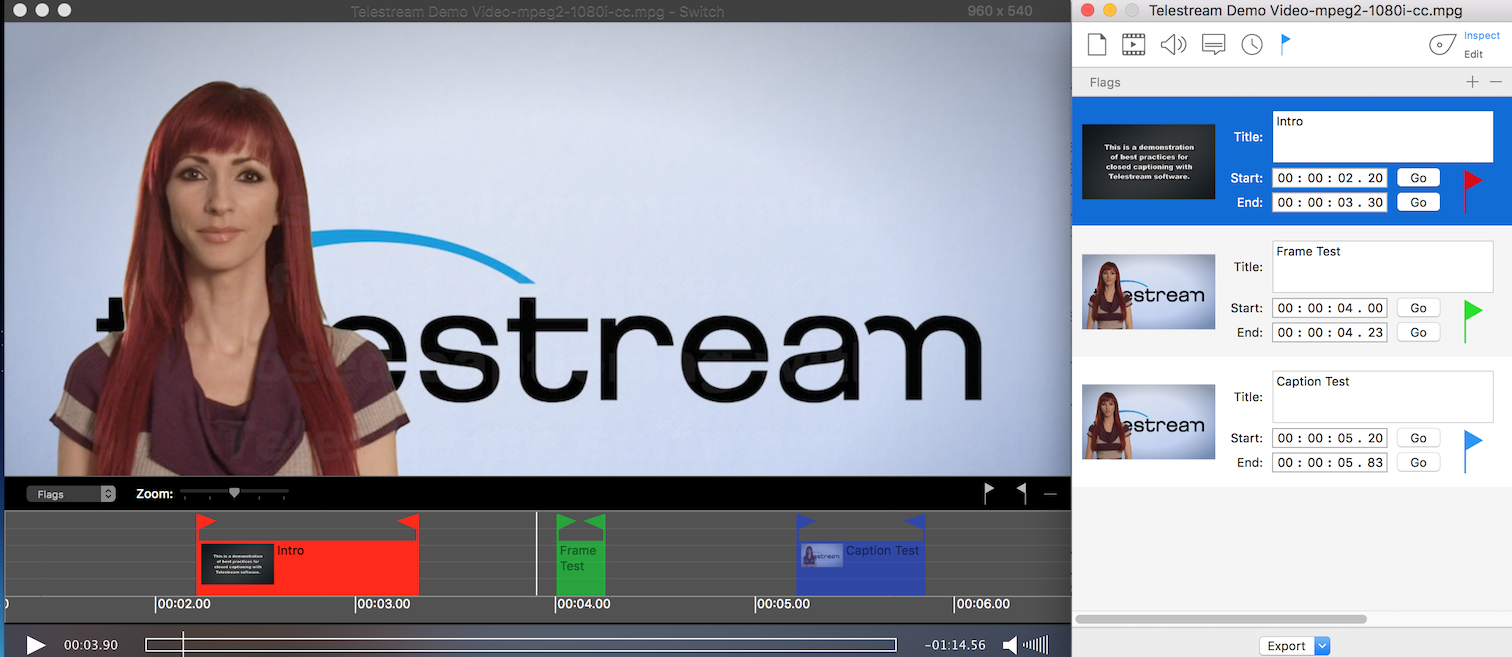Switch to Inspect mode
This screenshot has height=657, width=1512.
pos(1481,36)
